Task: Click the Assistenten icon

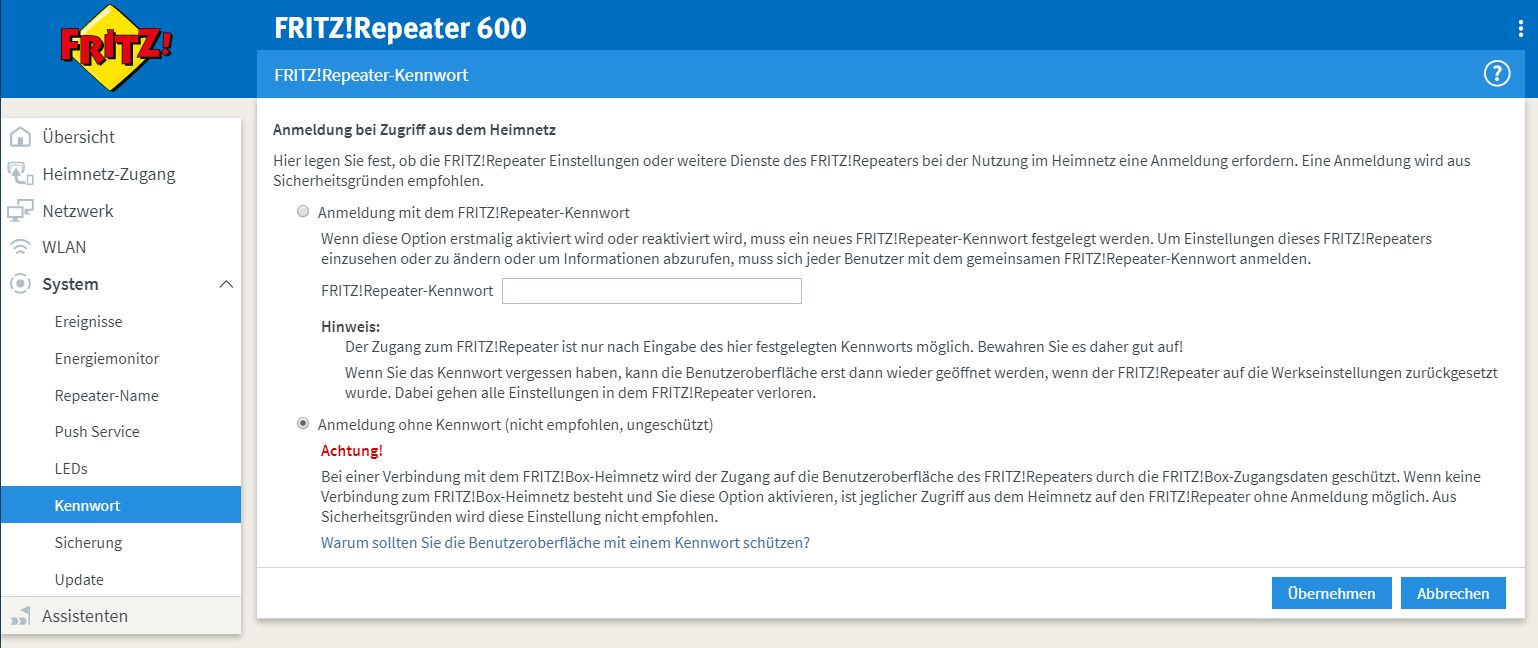Action: coord(20,616)
